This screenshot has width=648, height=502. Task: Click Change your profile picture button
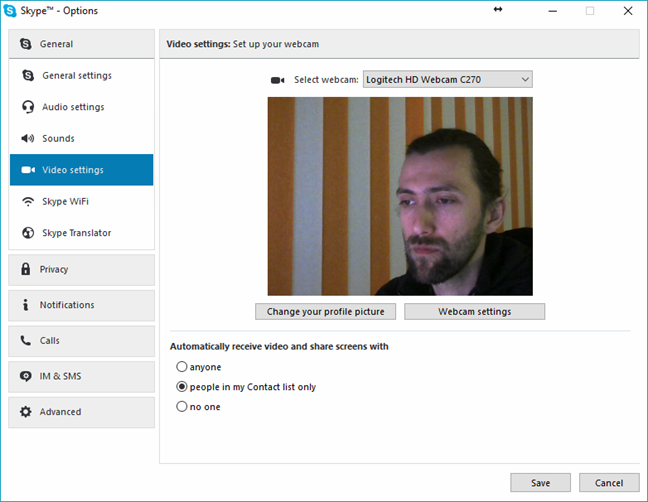[325, 312]
